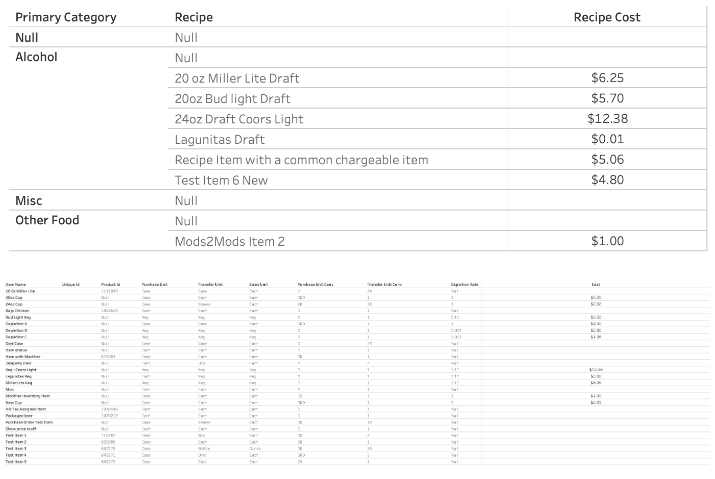Screen dimensions: 715x479
Task: Click the 20 oz Miller Lite Draft recipe
Action: click(x=237, y=78)
